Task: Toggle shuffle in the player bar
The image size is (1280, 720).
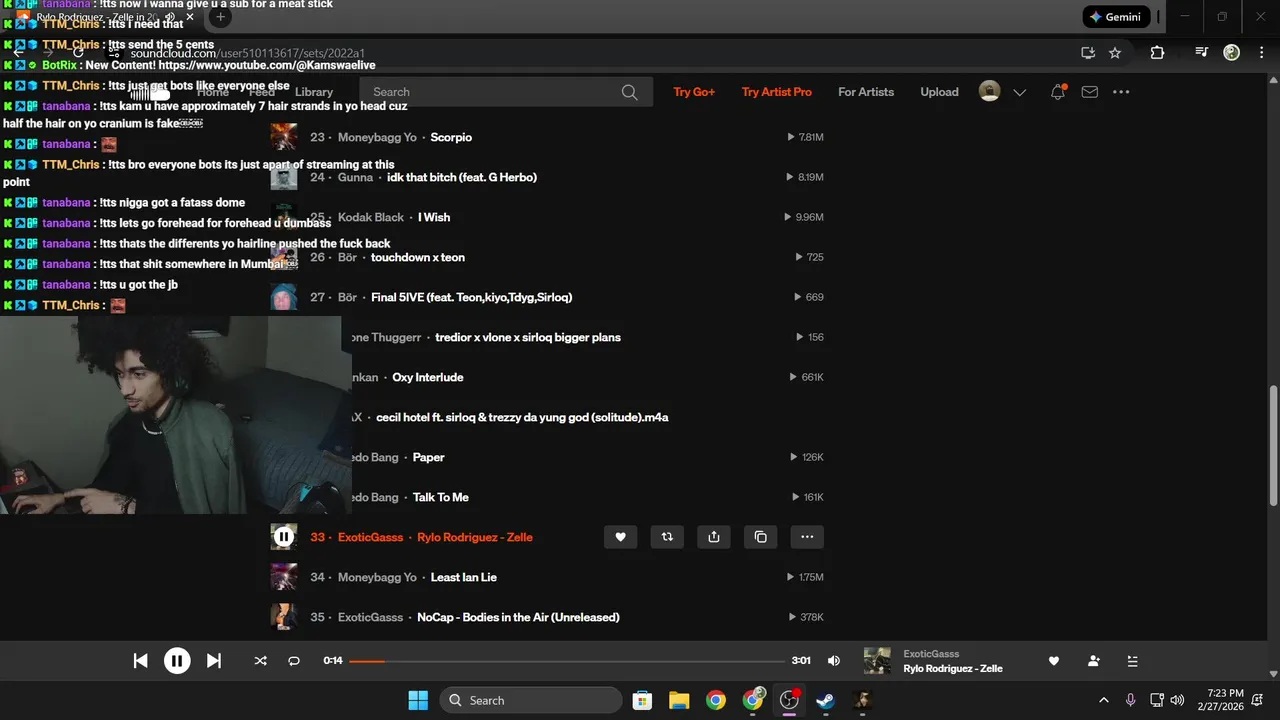Action: click(x=260, y=660)
